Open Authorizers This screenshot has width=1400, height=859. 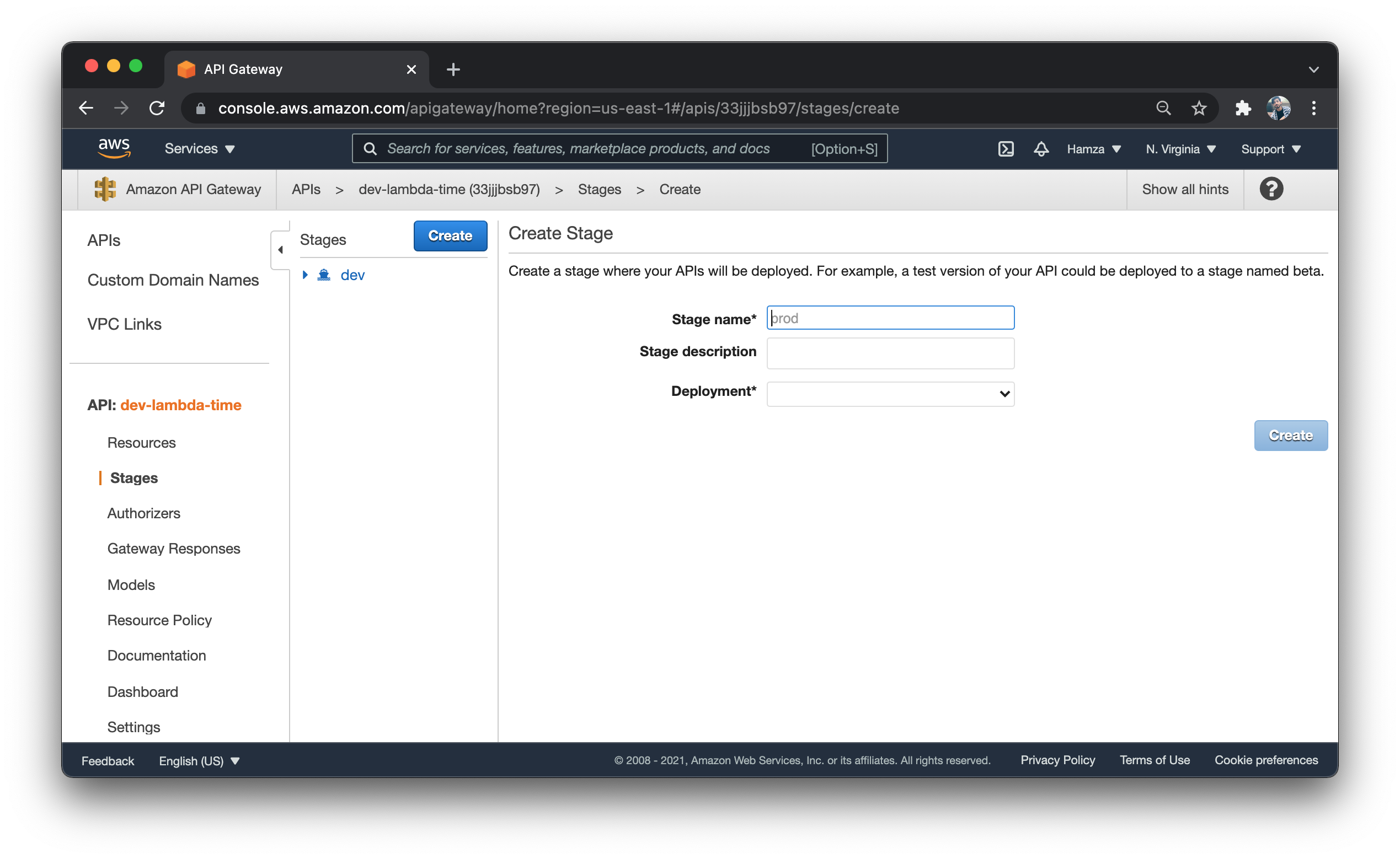[144, 513]
